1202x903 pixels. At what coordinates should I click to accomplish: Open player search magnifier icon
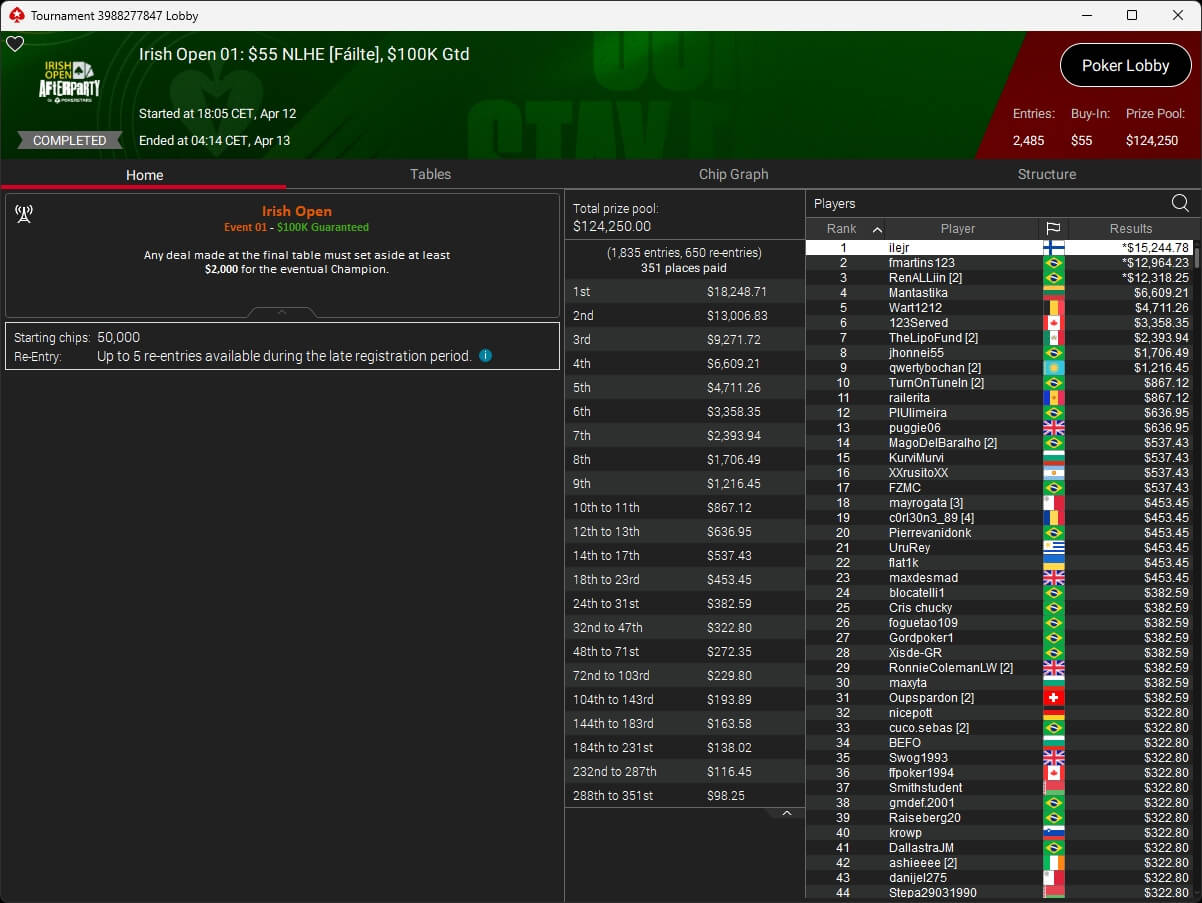click(1180, 204)
